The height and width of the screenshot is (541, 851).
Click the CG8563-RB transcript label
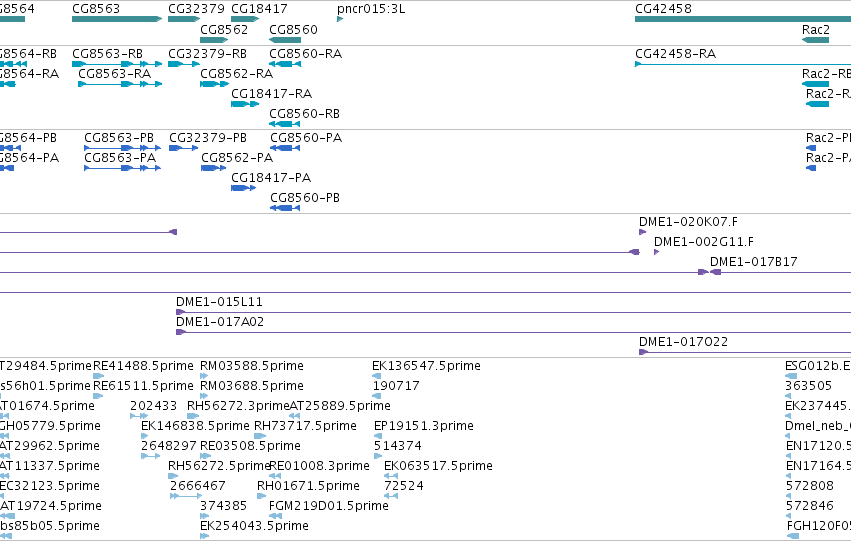click(107, 54)
